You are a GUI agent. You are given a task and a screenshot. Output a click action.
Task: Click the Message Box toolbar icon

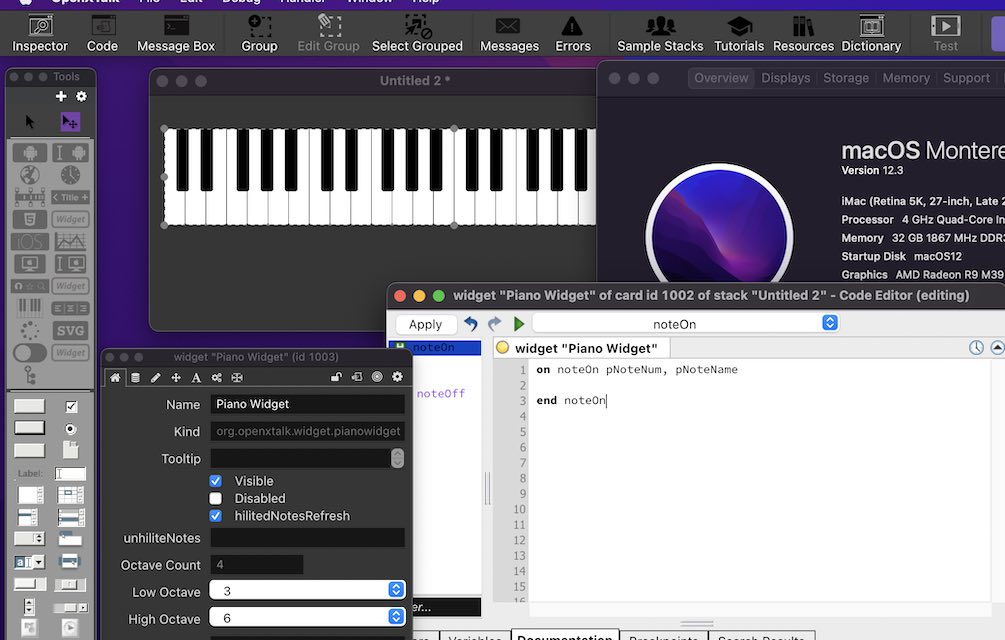[x=176, y=33]
